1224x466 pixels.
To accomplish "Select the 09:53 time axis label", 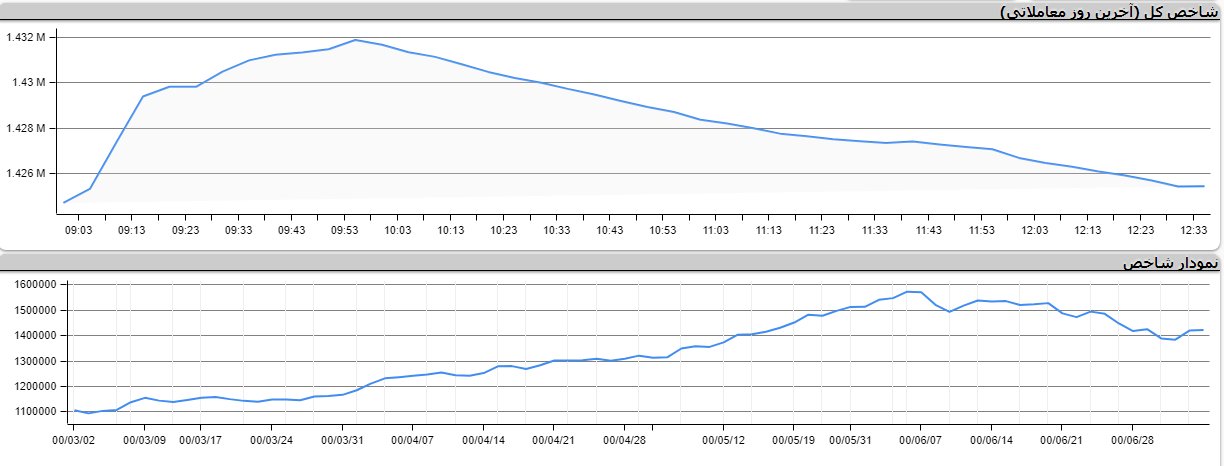I will point(344,230).
